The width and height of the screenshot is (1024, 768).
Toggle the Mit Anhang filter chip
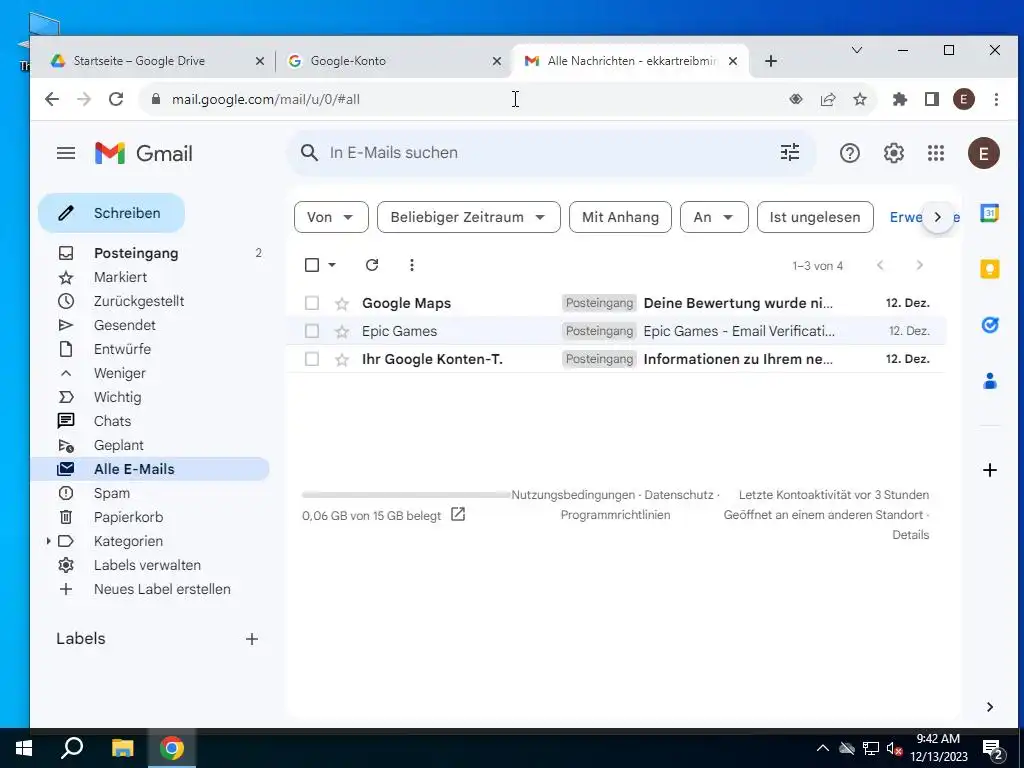(620, 217)
